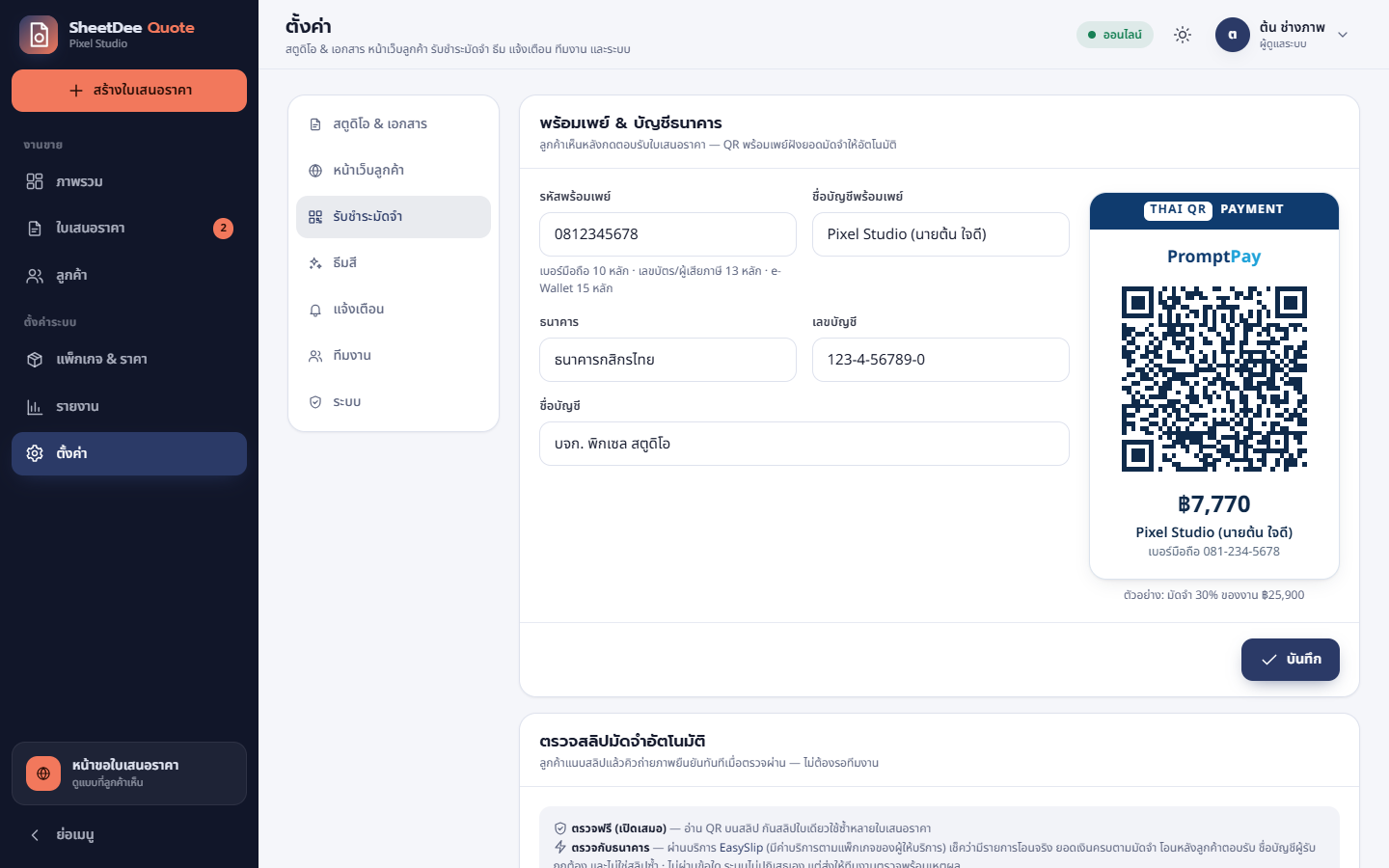Image resolution: width=1389 pixels, height=868 pixels.
Task: Open รายงาน chart icon in sidebar
Action: (35, 407)
